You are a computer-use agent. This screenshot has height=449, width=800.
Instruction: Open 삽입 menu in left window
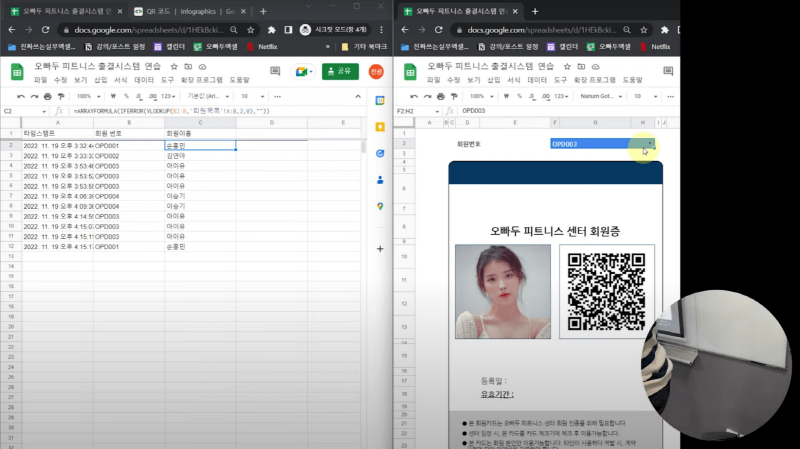pos(101,80)
